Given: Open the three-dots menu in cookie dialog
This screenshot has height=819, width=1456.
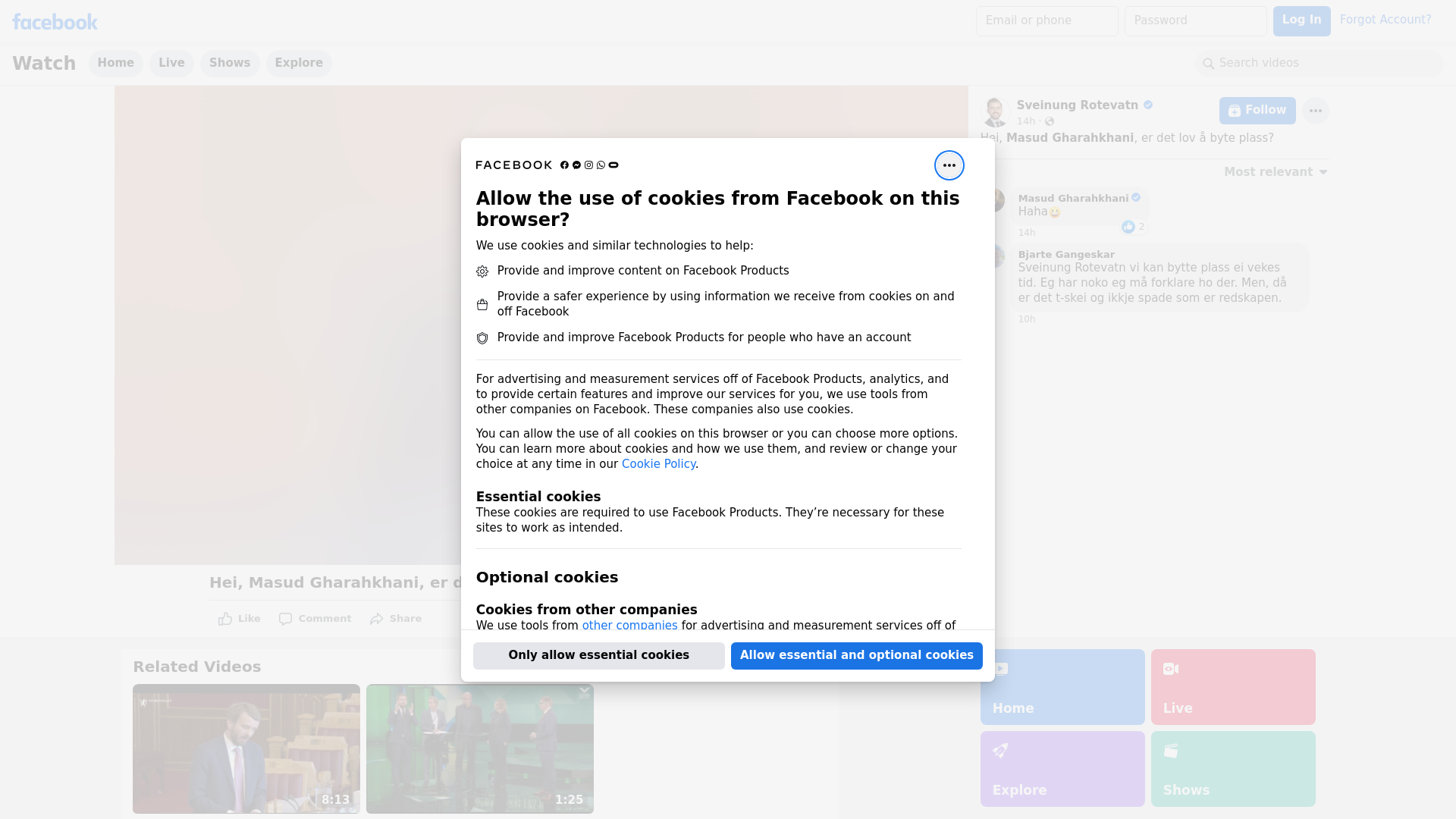Looking at the screenshot, I should (x=949, y=165).
